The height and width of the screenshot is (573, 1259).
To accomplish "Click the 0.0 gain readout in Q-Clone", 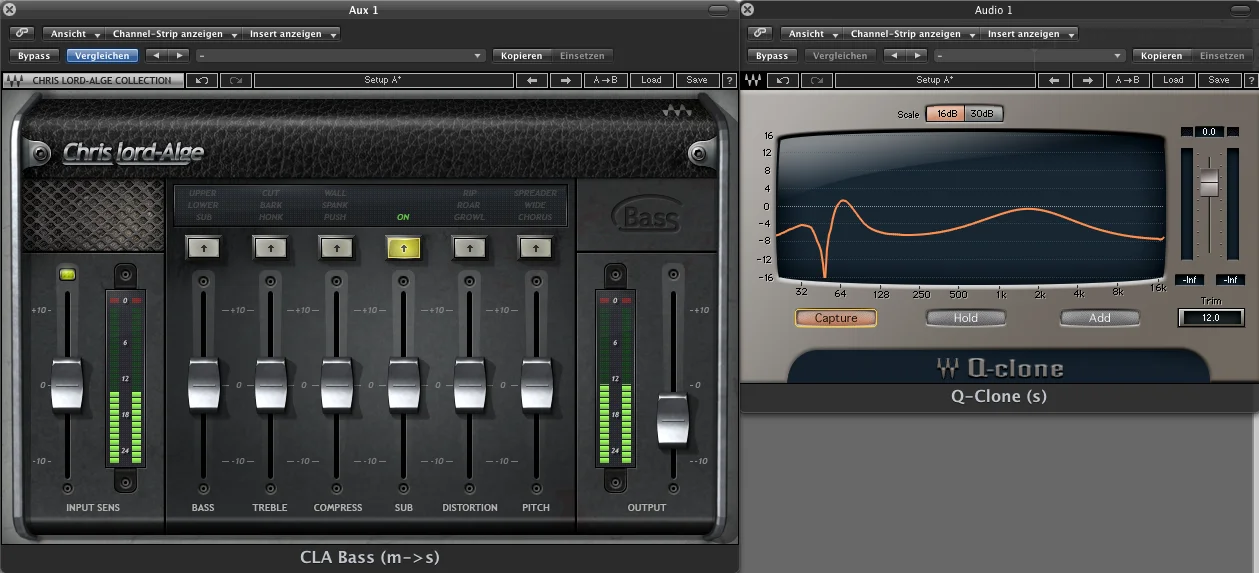I will click(x=1209, y=131).
